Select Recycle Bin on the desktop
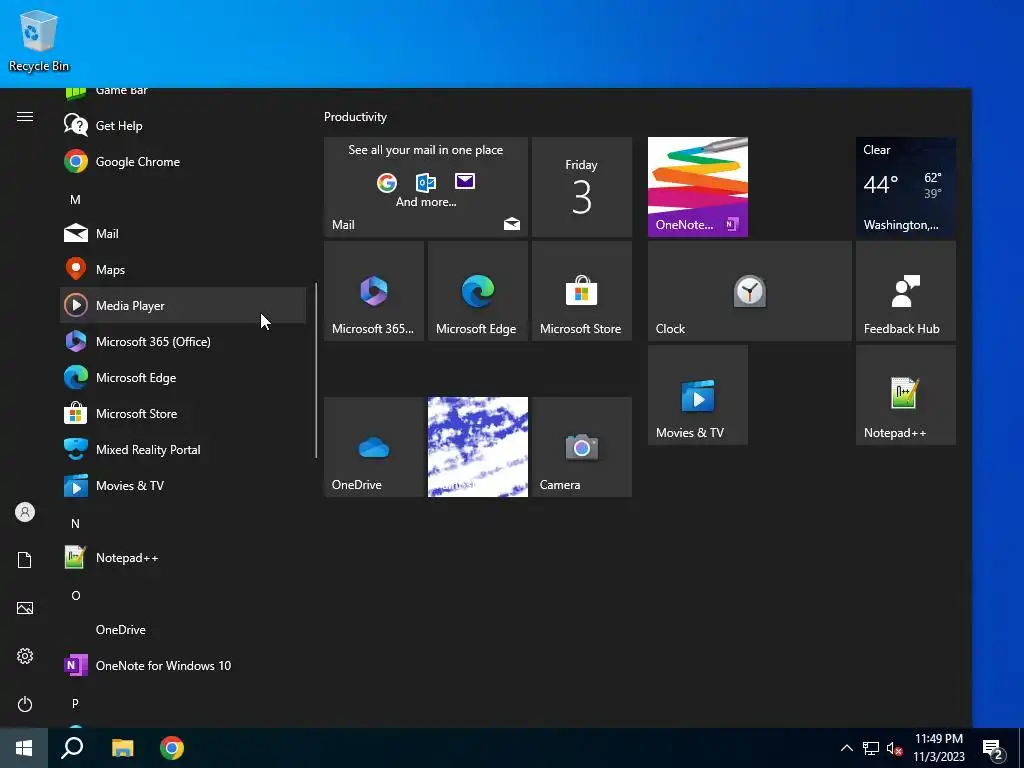Image resolution: width=1024 pixels, height=768 pixels. coord(39,40)
